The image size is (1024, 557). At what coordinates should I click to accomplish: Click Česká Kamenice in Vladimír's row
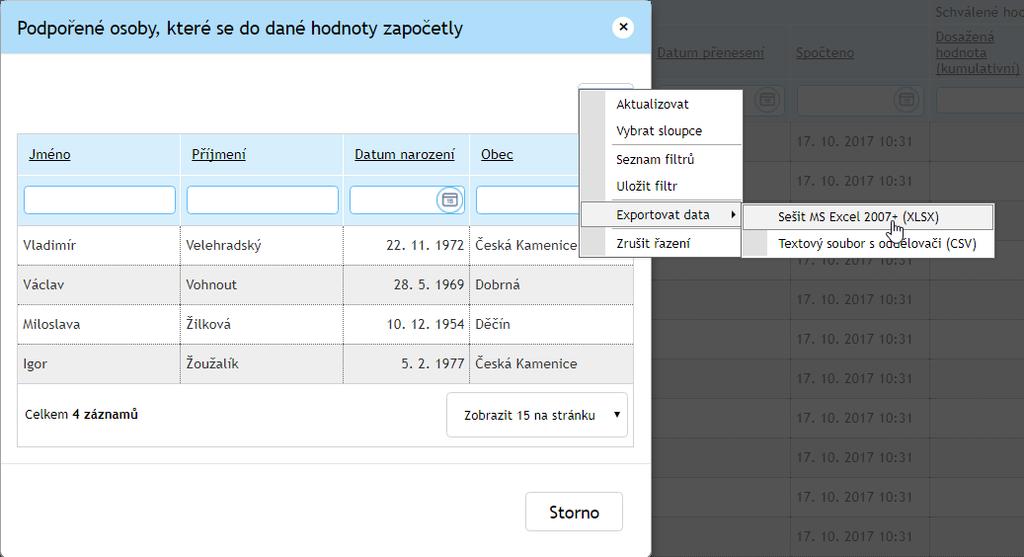tap(525, 246)
